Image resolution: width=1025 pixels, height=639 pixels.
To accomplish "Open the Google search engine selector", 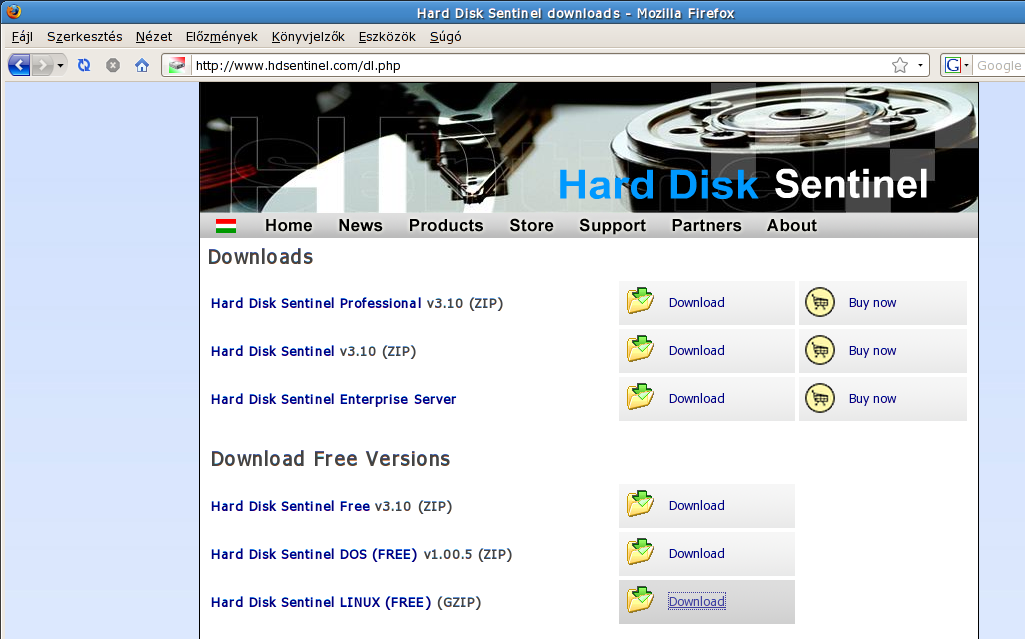I will (x=957, y=65).
